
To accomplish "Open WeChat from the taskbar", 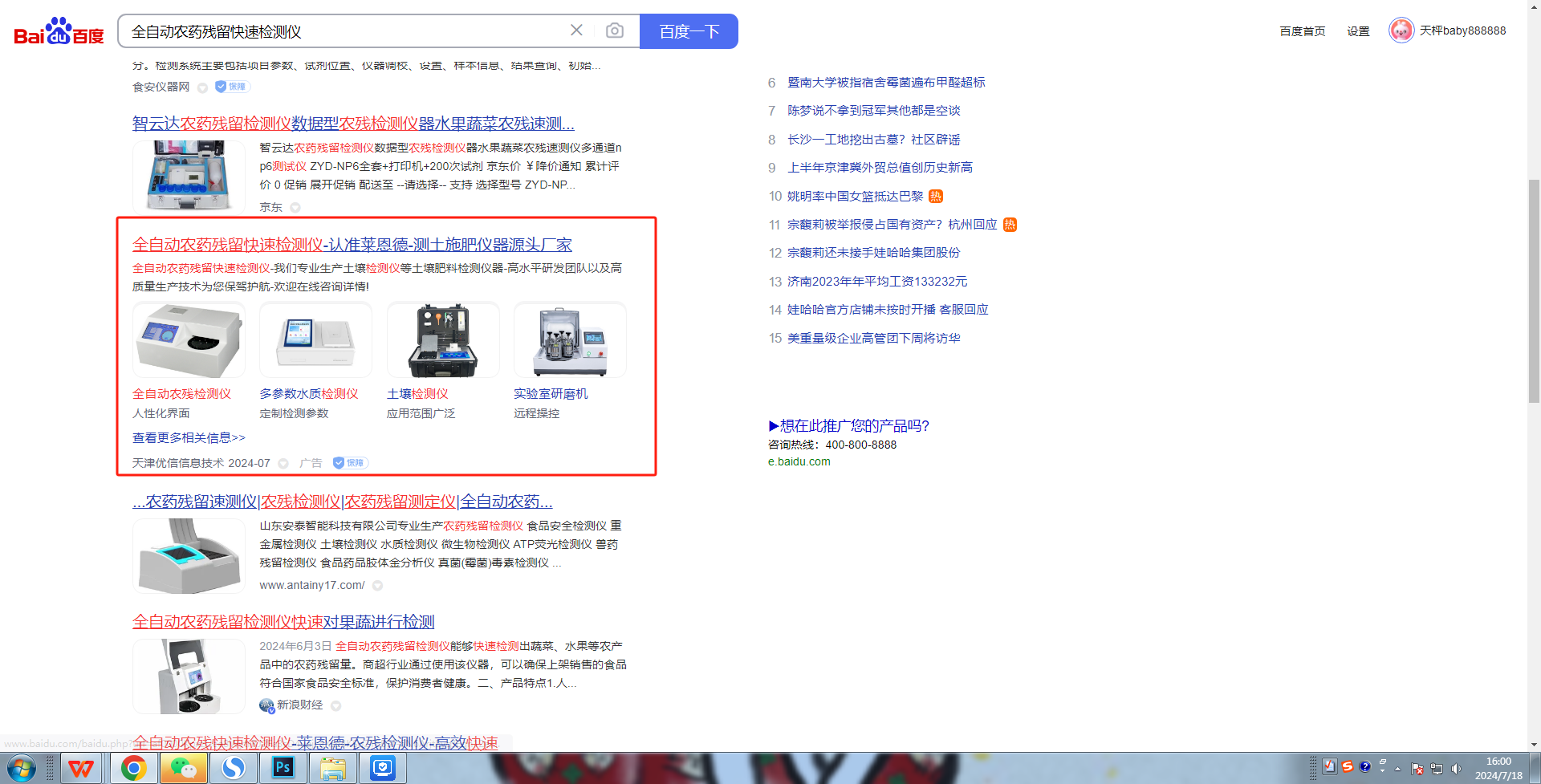I will [183, 769].
